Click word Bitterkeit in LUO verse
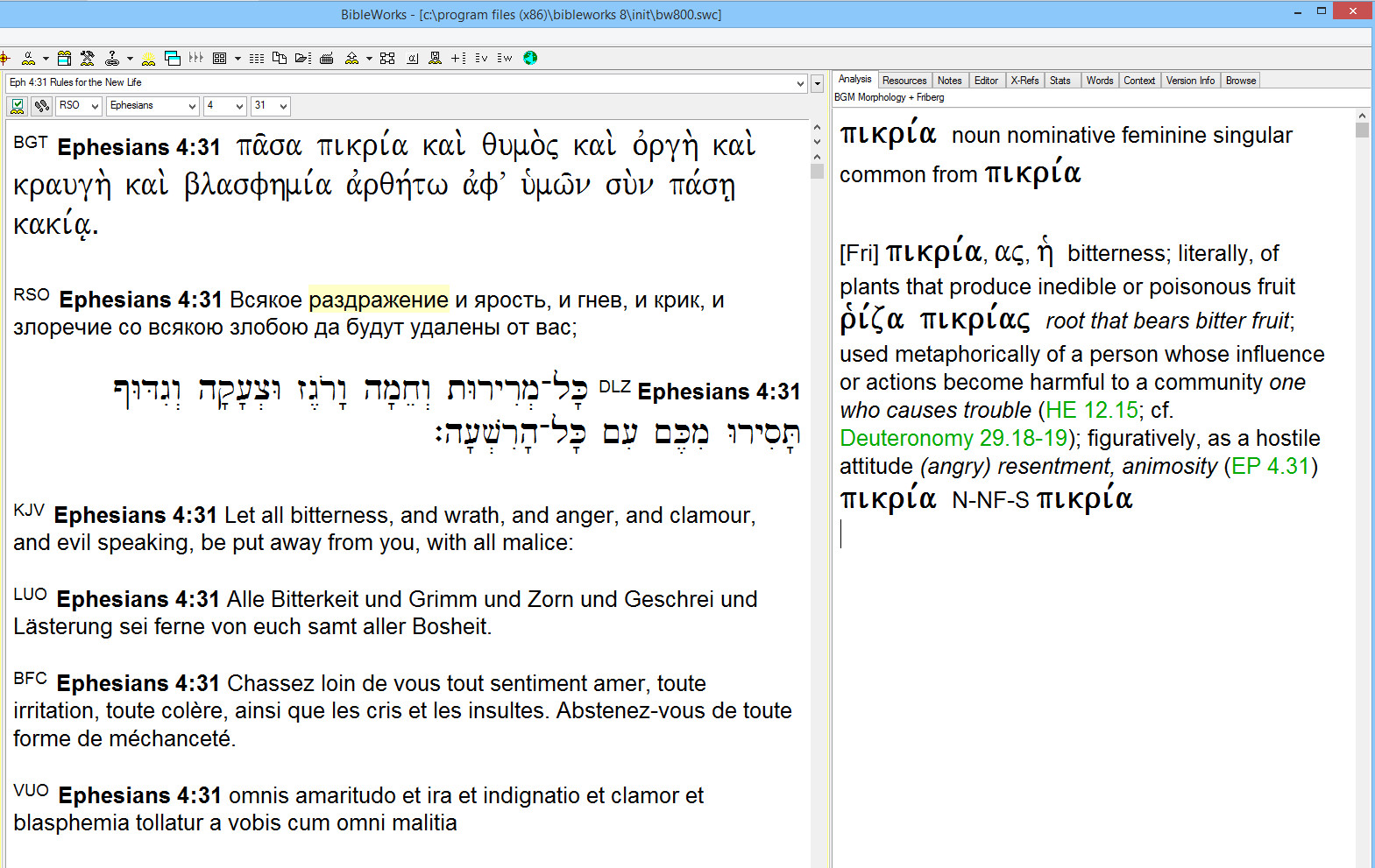Screen dimensions: 1375x868 315,599
